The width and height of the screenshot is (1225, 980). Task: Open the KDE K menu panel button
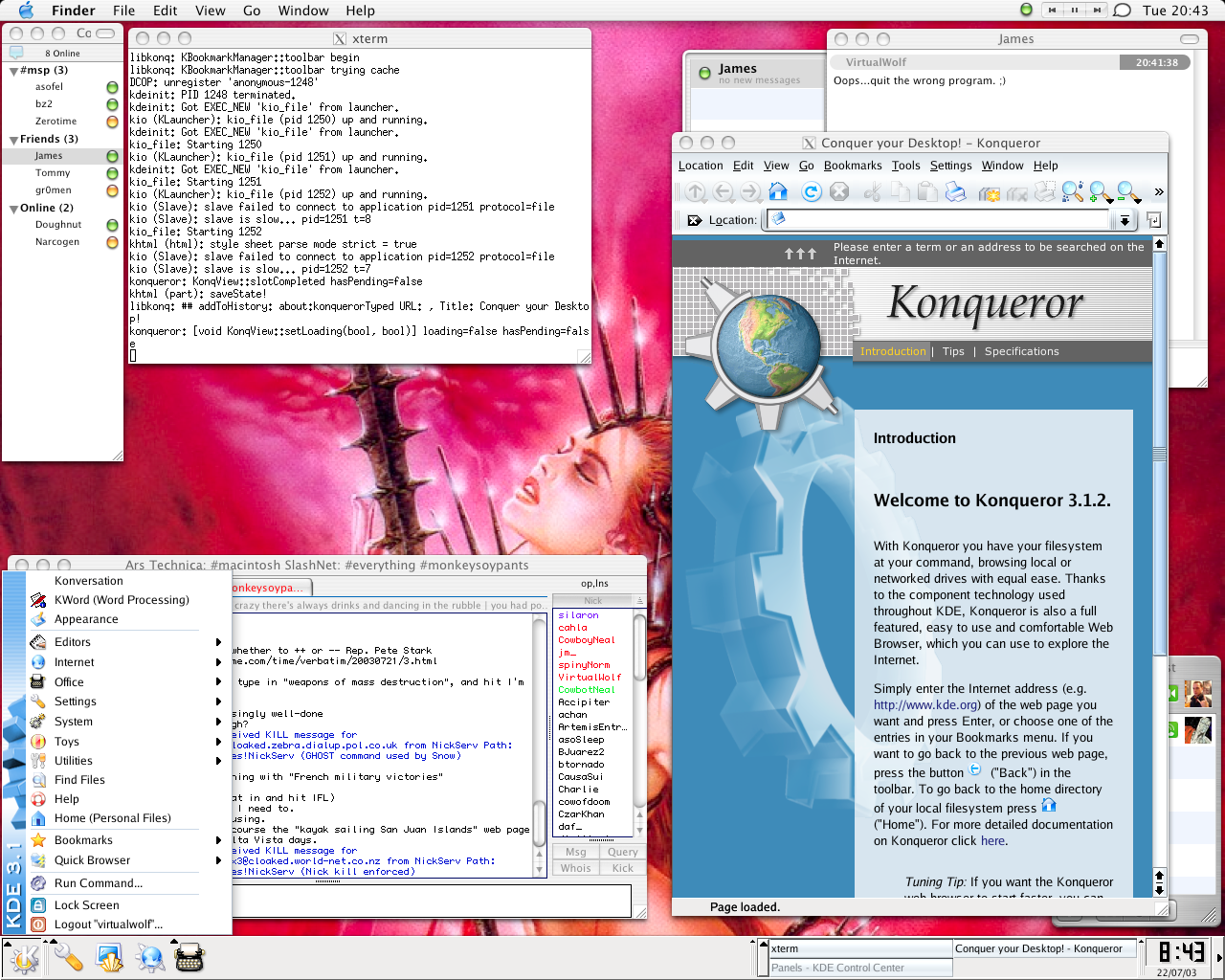24,957
